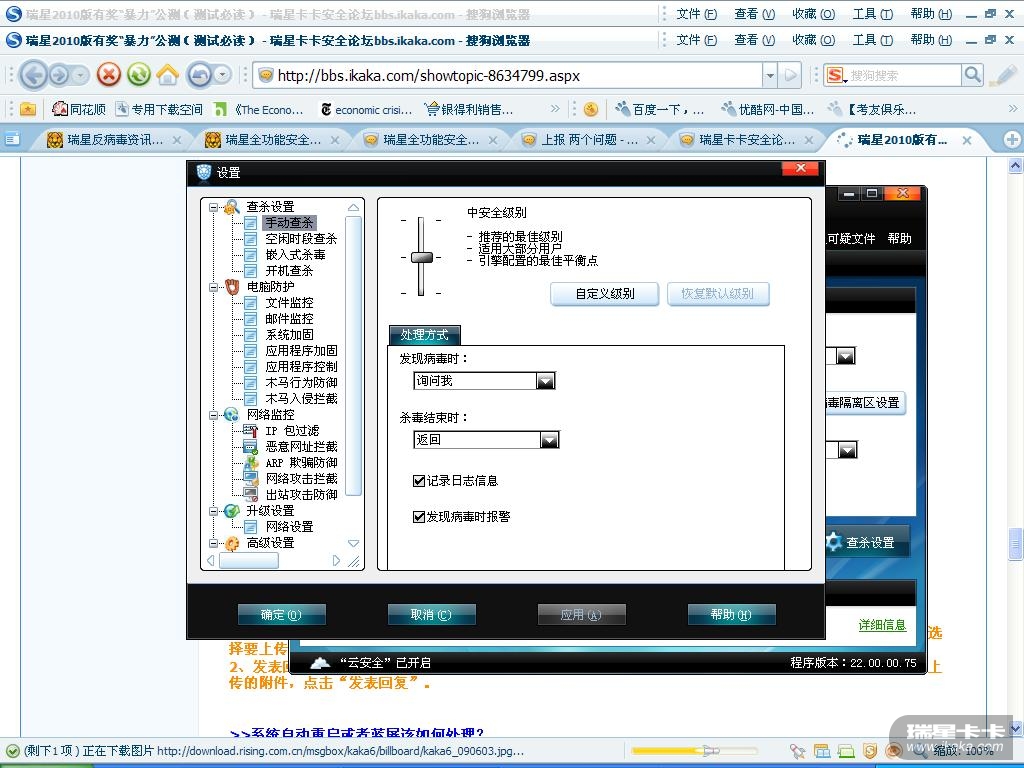Open the 查看 menu
The image size is (1024, 768).
point(754,40)
